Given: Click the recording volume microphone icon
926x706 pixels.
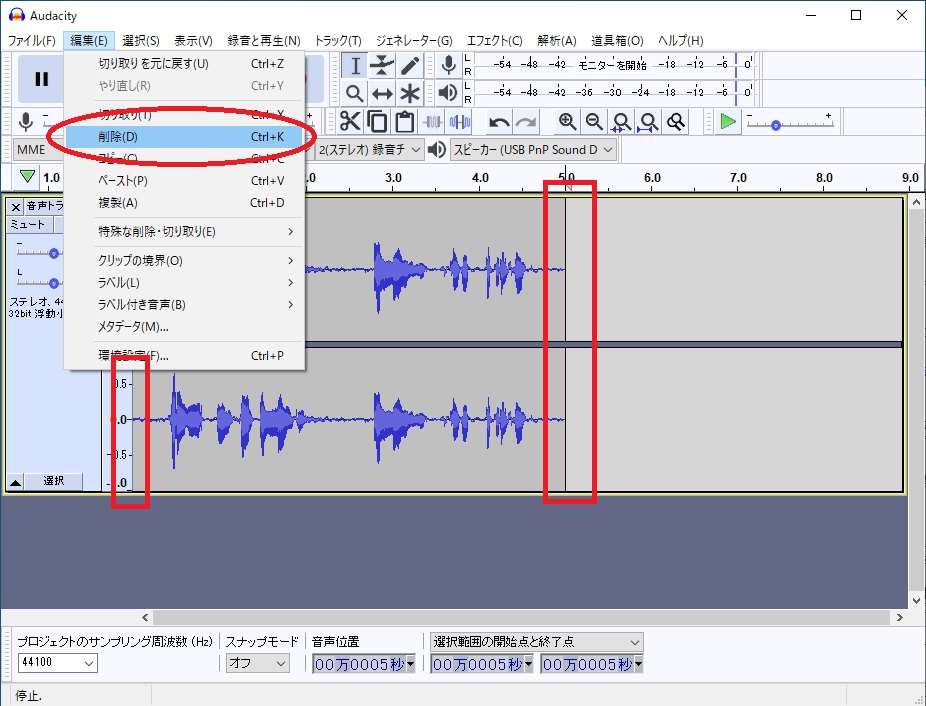Looking at the screenshot, I should point(25,122).
